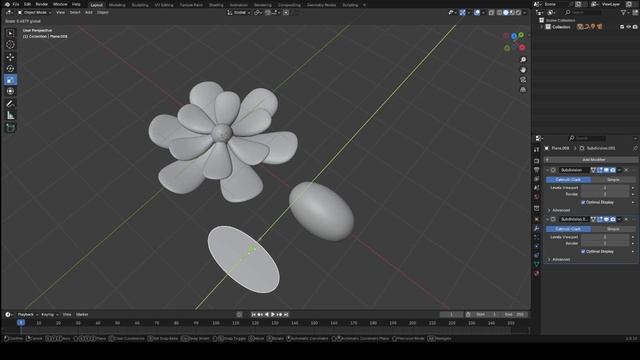The width and height of the screenshot is (640, 360).
Task: Start animation playback in timeline
Action: tap(273, 315)
